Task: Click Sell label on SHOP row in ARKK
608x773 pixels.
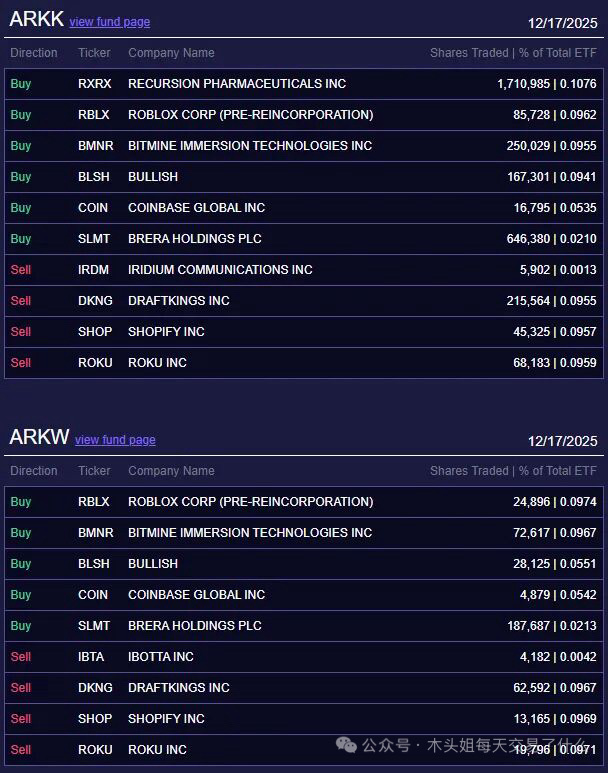Action: [21, 332]
